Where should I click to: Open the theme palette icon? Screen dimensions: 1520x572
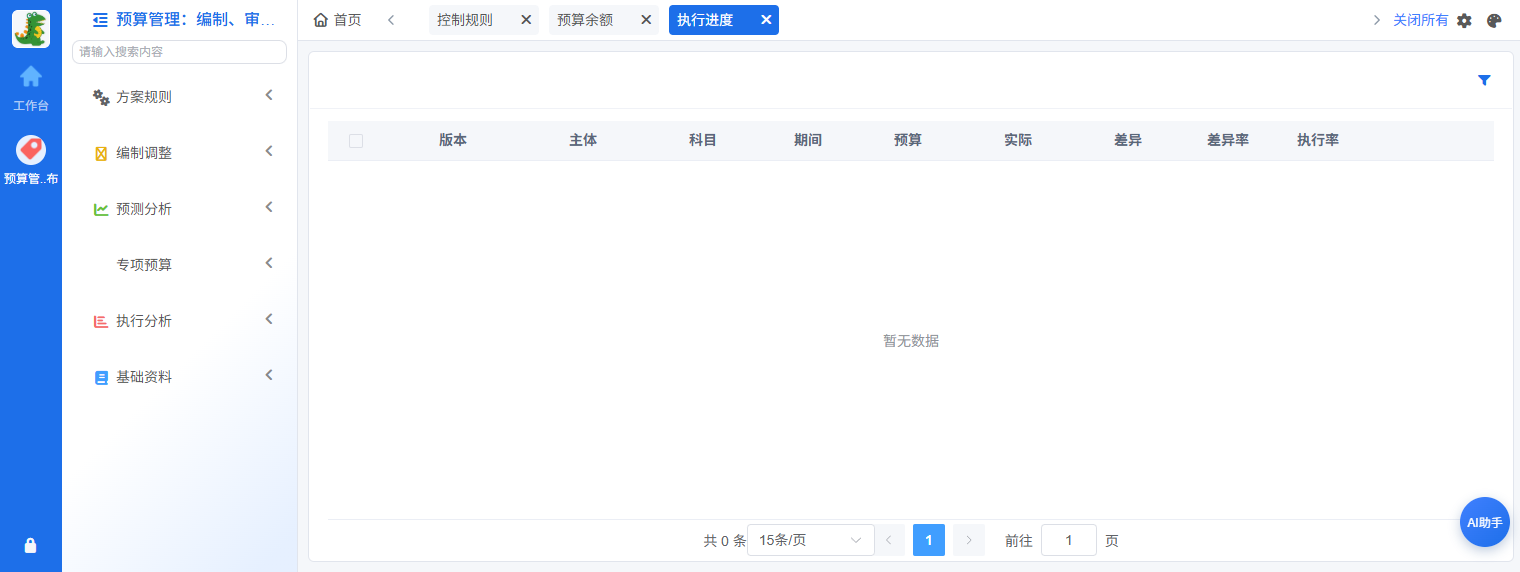1494,20
